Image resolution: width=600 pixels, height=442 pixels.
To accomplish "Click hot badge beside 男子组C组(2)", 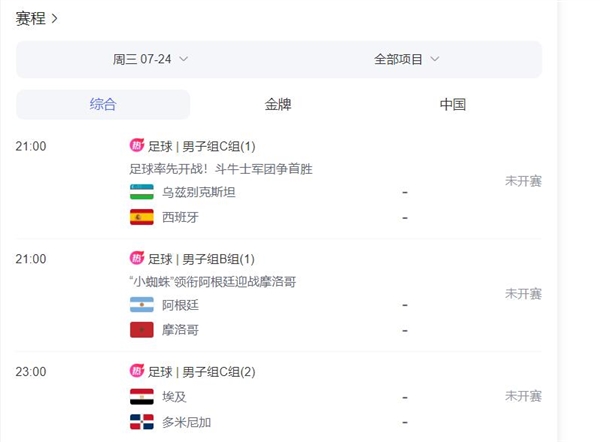I will click(x=137, y=372).
